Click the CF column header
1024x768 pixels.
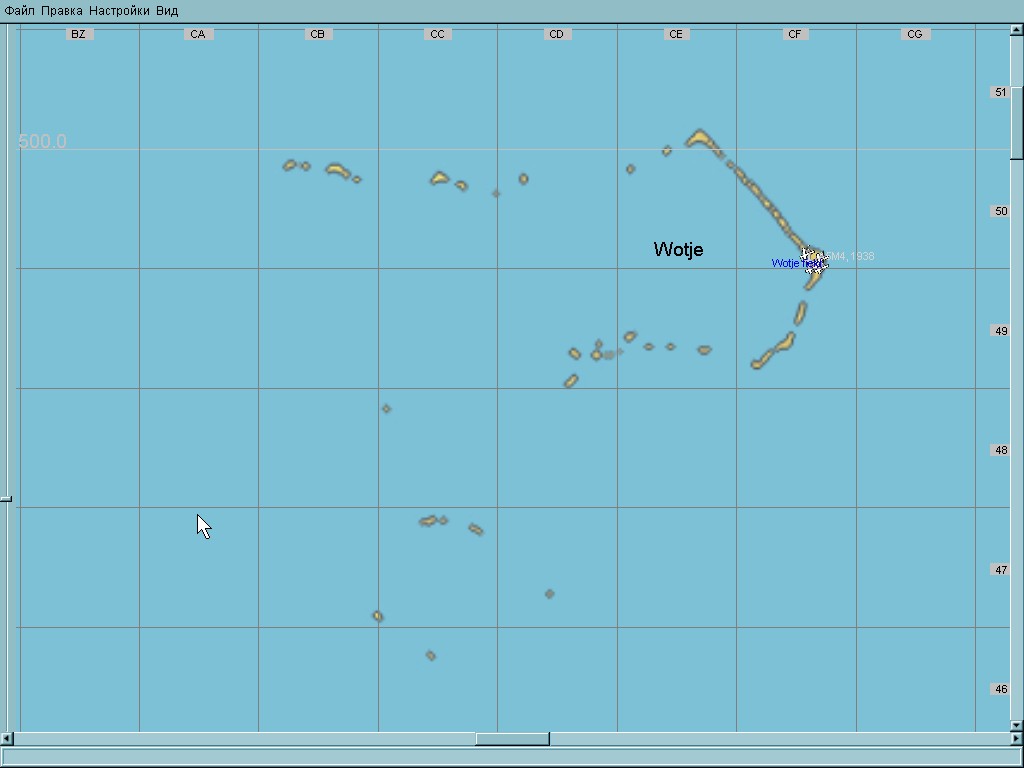(795, 34)
